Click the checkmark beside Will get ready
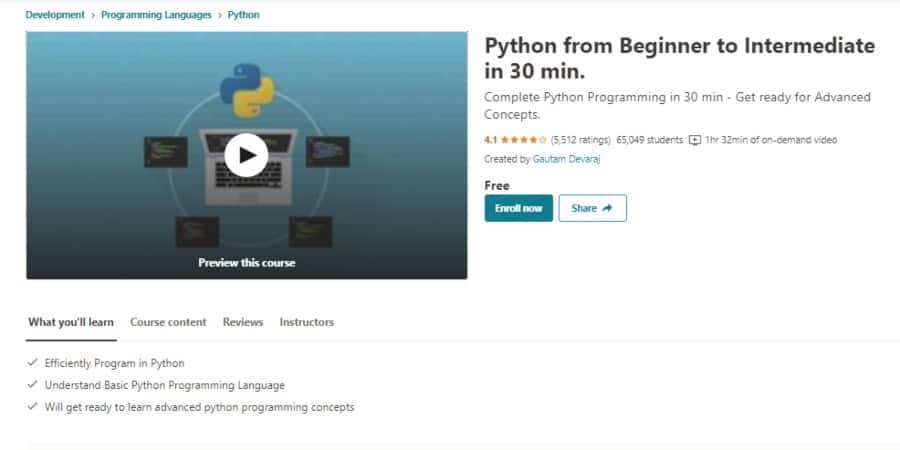This screenshot has height=450, width=900. (x=32, y=406)
